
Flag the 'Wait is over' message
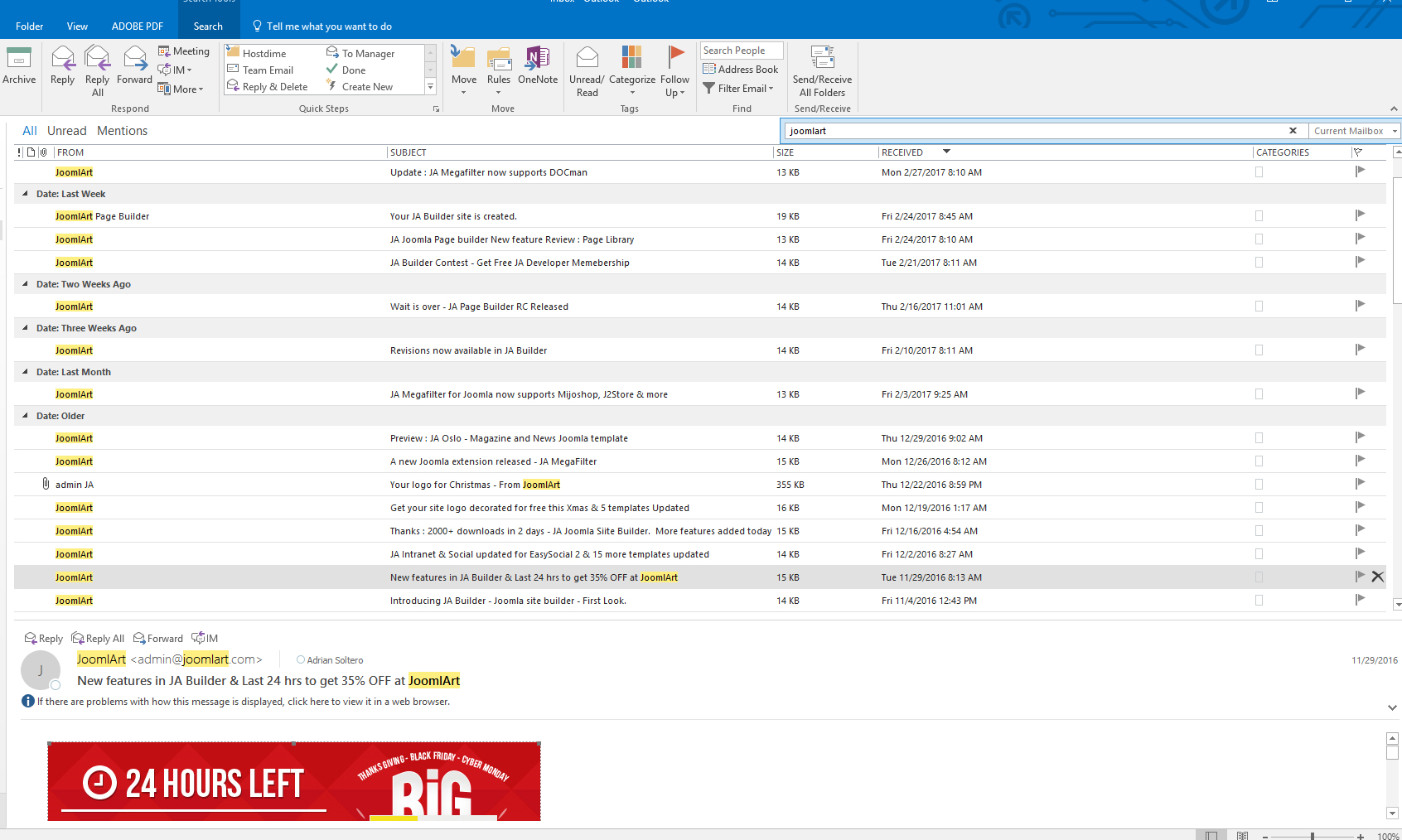(x=1360, y=306)
